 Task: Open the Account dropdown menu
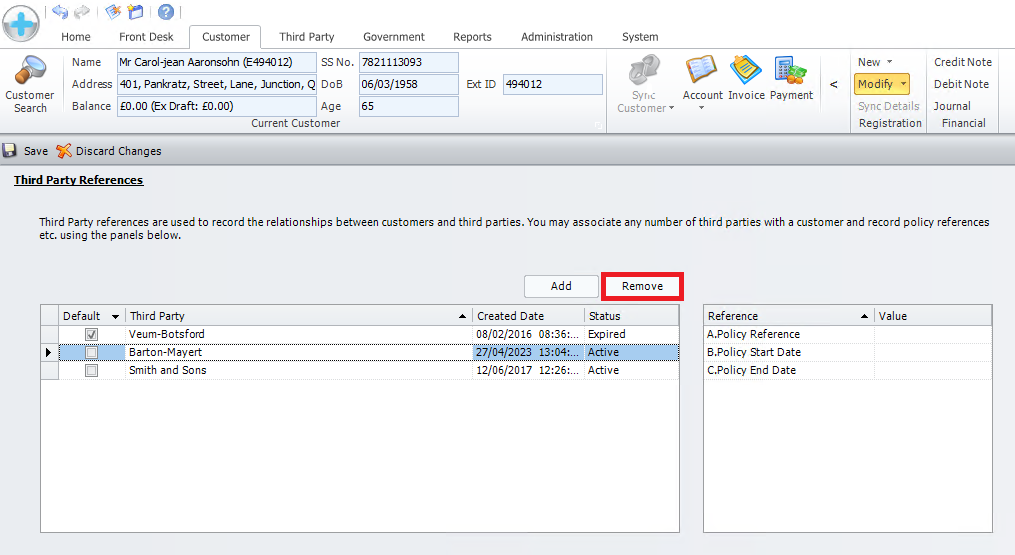pos(702,108)
